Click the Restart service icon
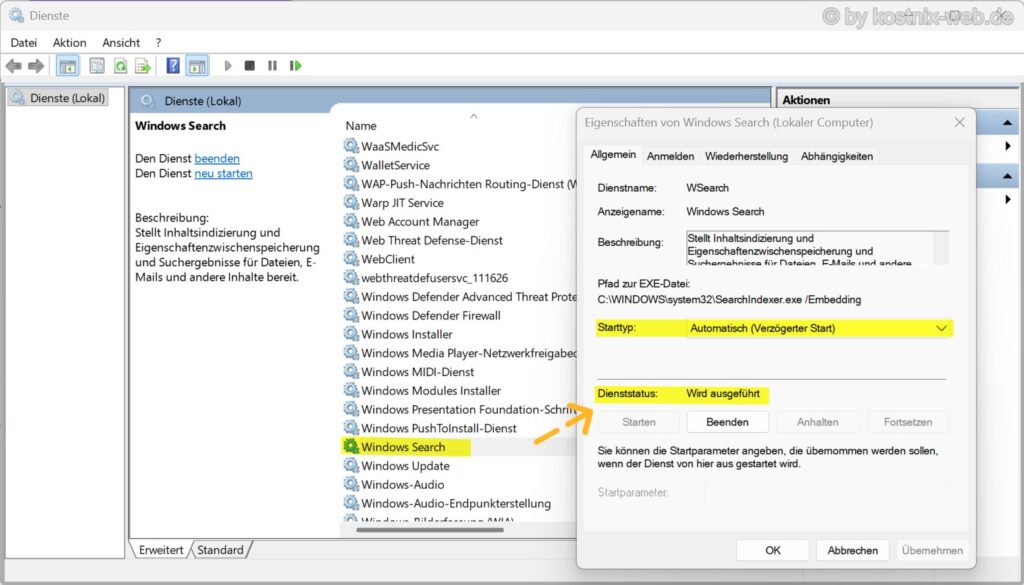1024x585 pixels. tap(296, 66)
